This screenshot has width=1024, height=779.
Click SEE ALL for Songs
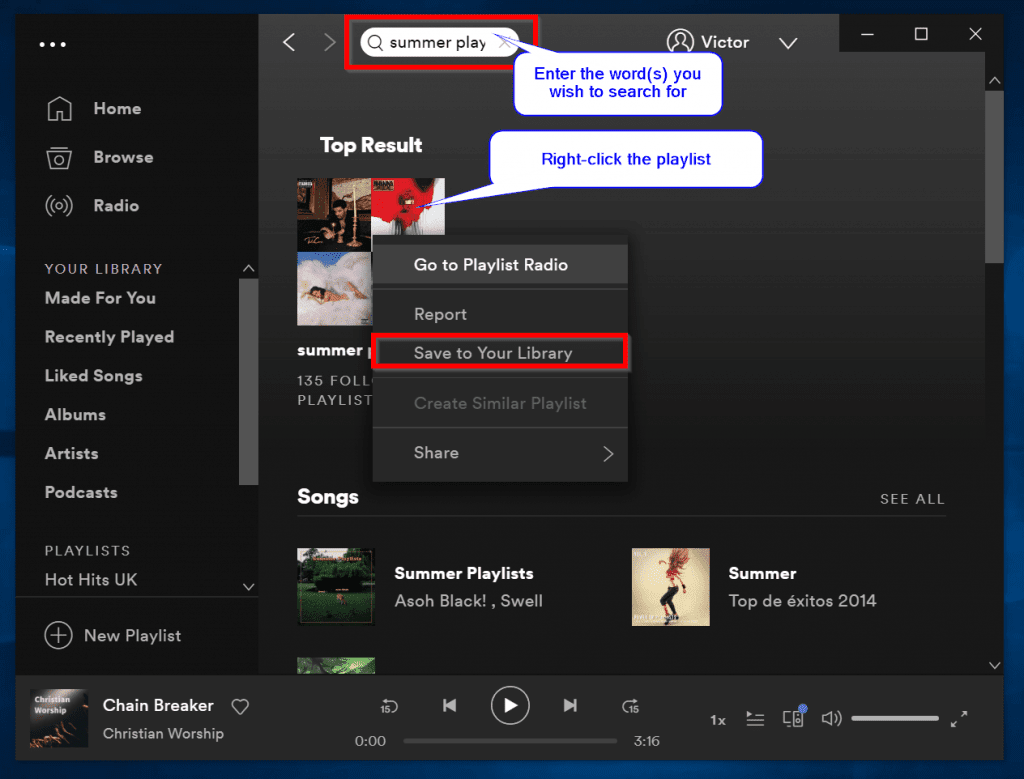click(x=912, y=499)
